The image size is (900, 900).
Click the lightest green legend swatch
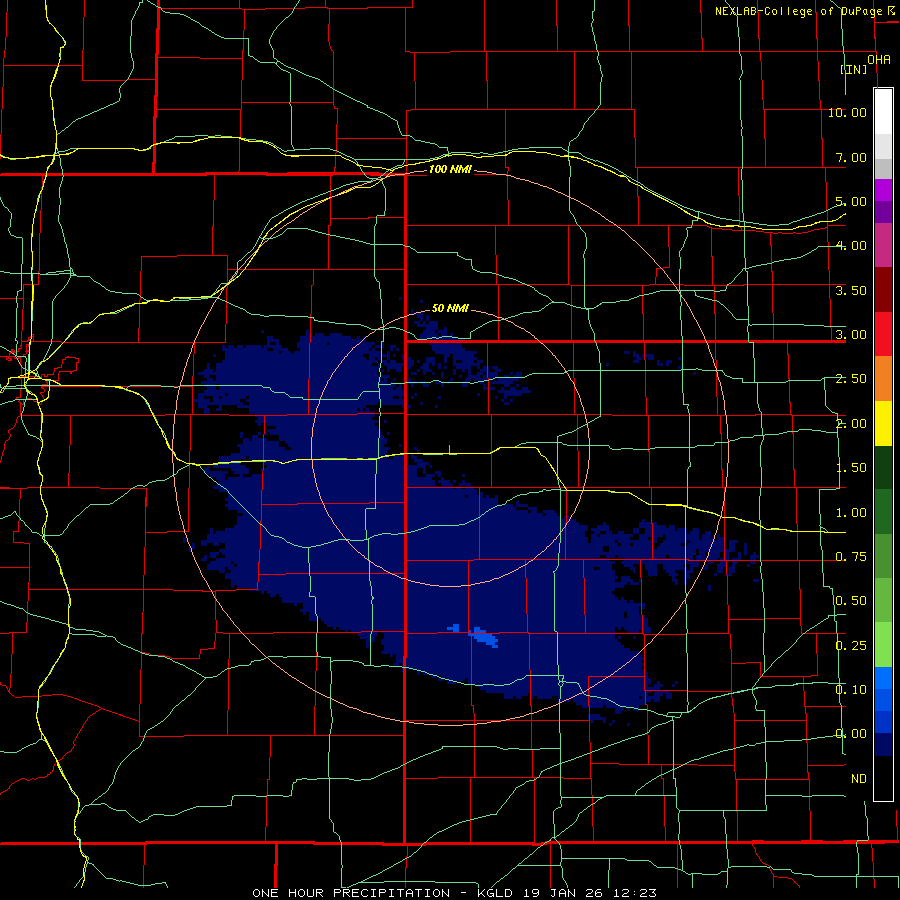click(883, 645)
